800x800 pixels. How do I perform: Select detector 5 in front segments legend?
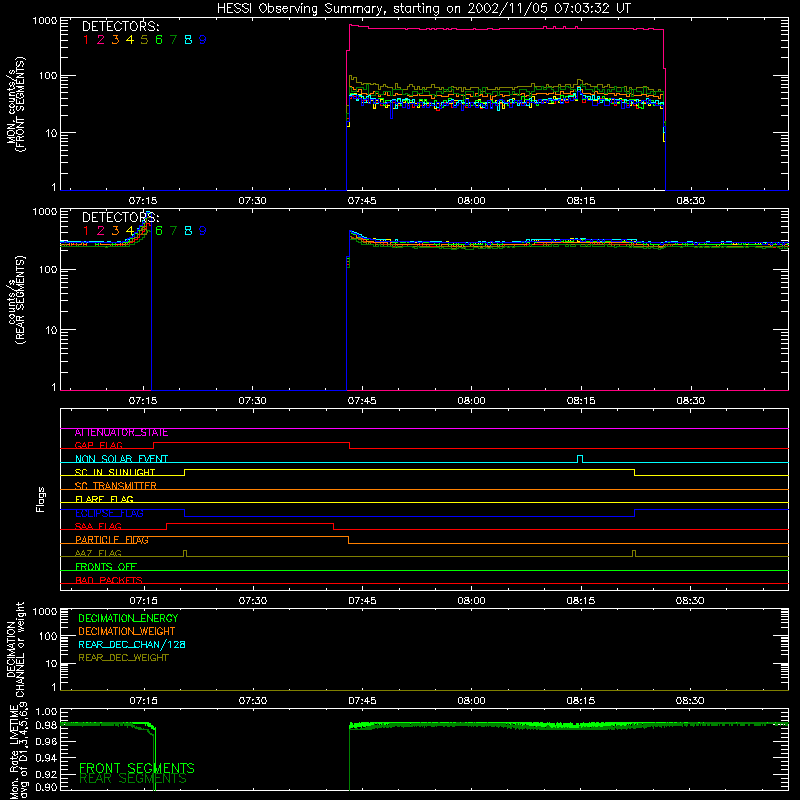(x=144, y=40)
